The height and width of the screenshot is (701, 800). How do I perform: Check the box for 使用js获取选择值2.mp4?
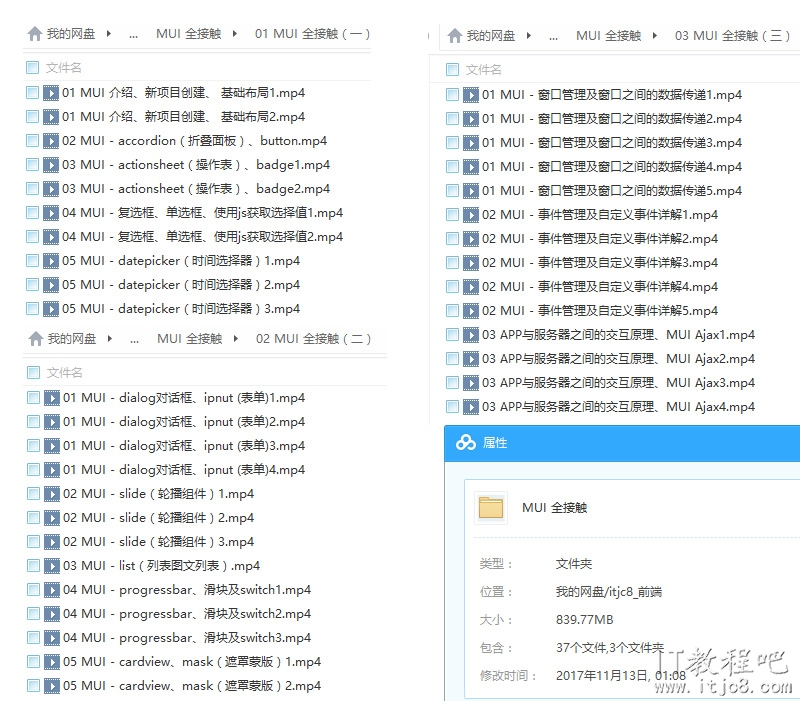[33, 236]
